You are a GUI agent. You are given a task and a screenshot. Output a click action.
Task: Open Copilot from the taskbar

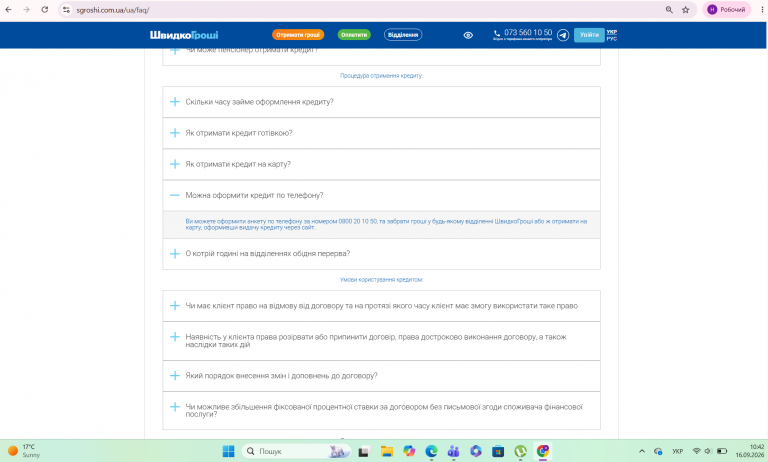[409, 451]
